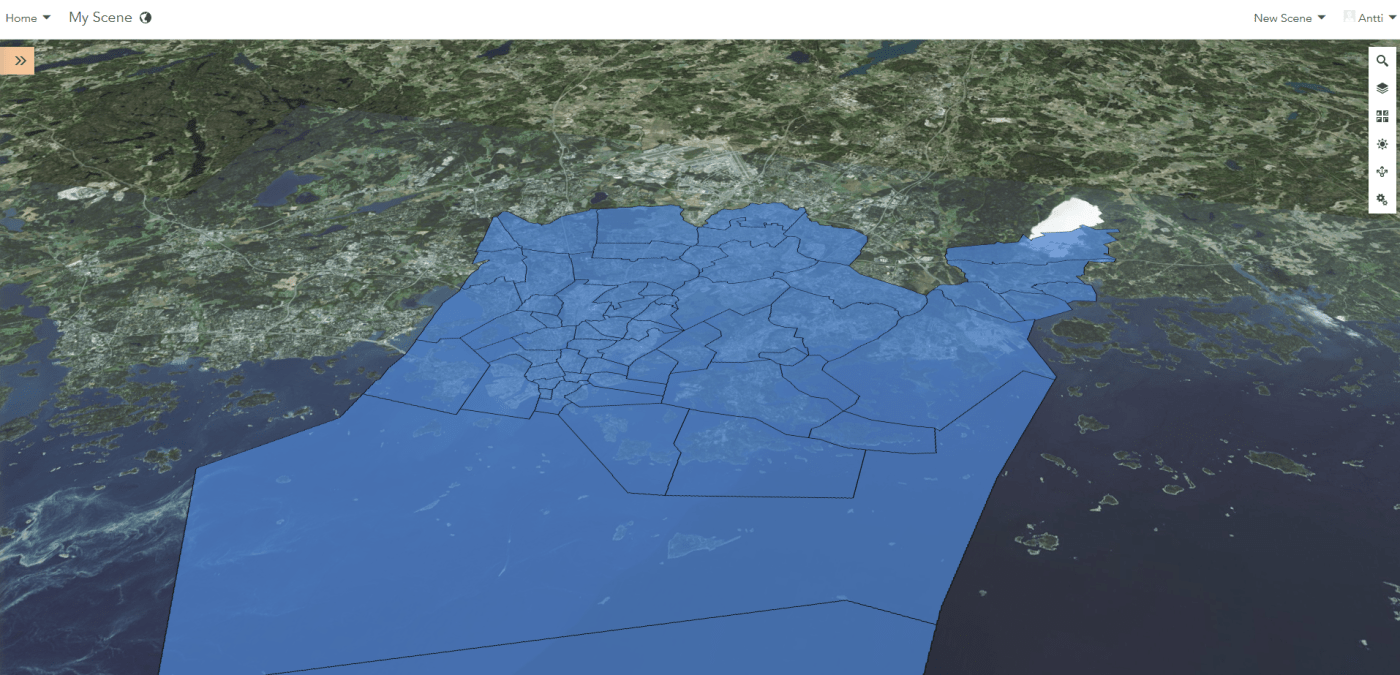
Task: Open the Search tool magnifier icon
Action: [1382, 61]
